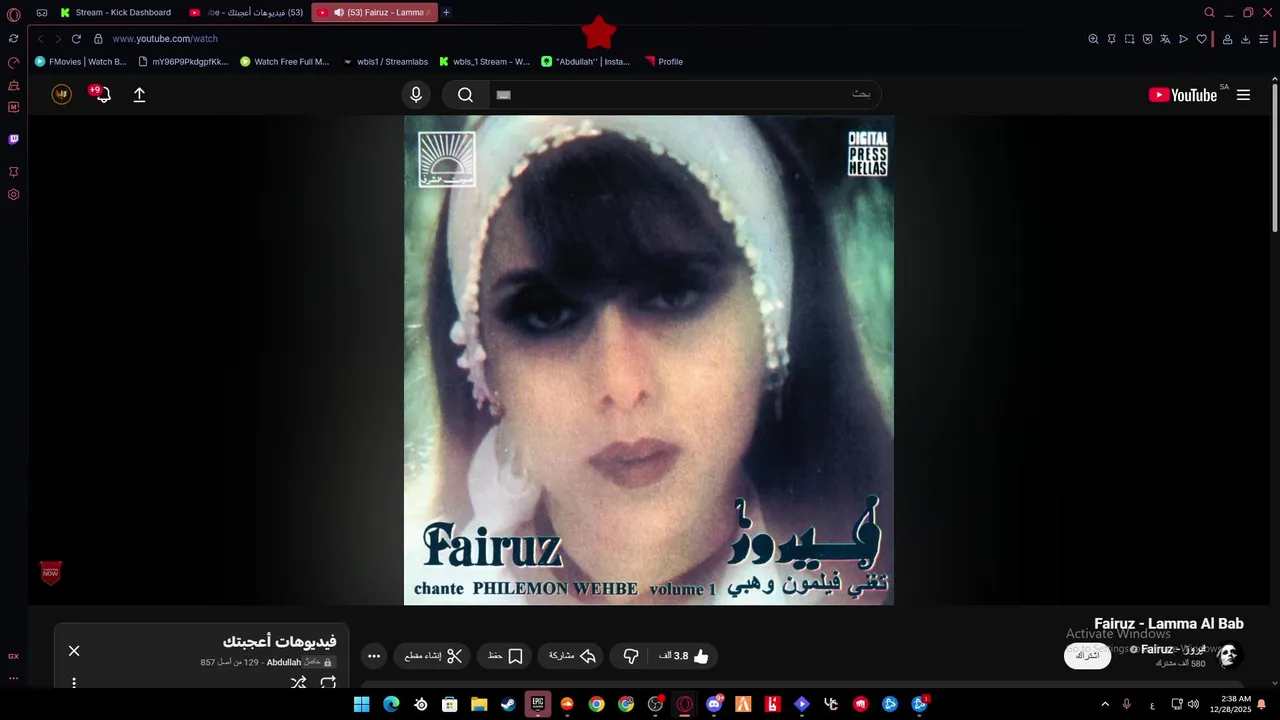Click the Twitch icon in Opera sidebar

click(13, 139)
